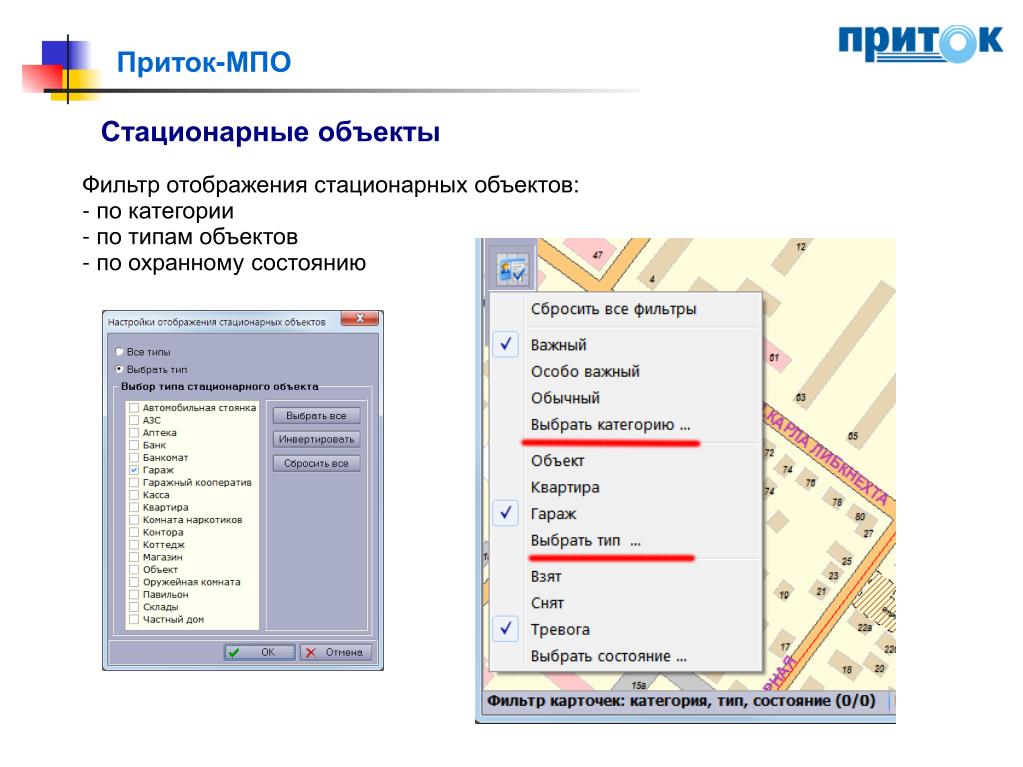Screen dimensions: 1023x767
Task: Check the 'Банкомат' checkbox
Action: (x=134, y=457)
